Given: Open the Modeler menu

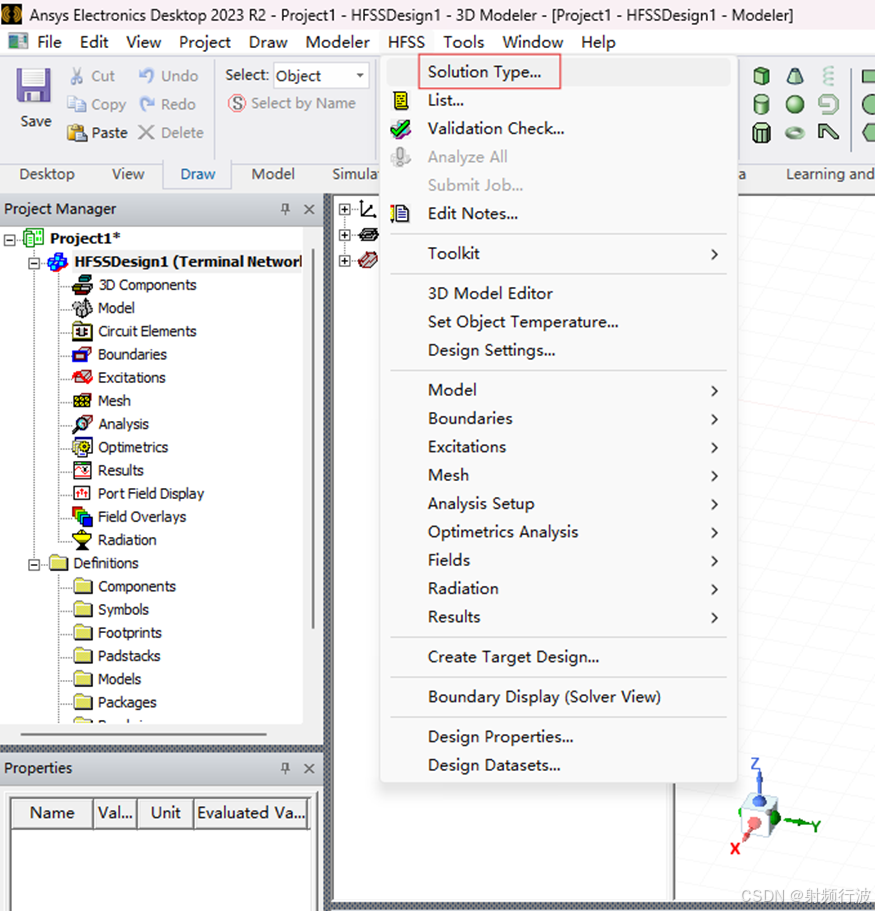Looking at the screenshot, I should click(x=338, y=42).
